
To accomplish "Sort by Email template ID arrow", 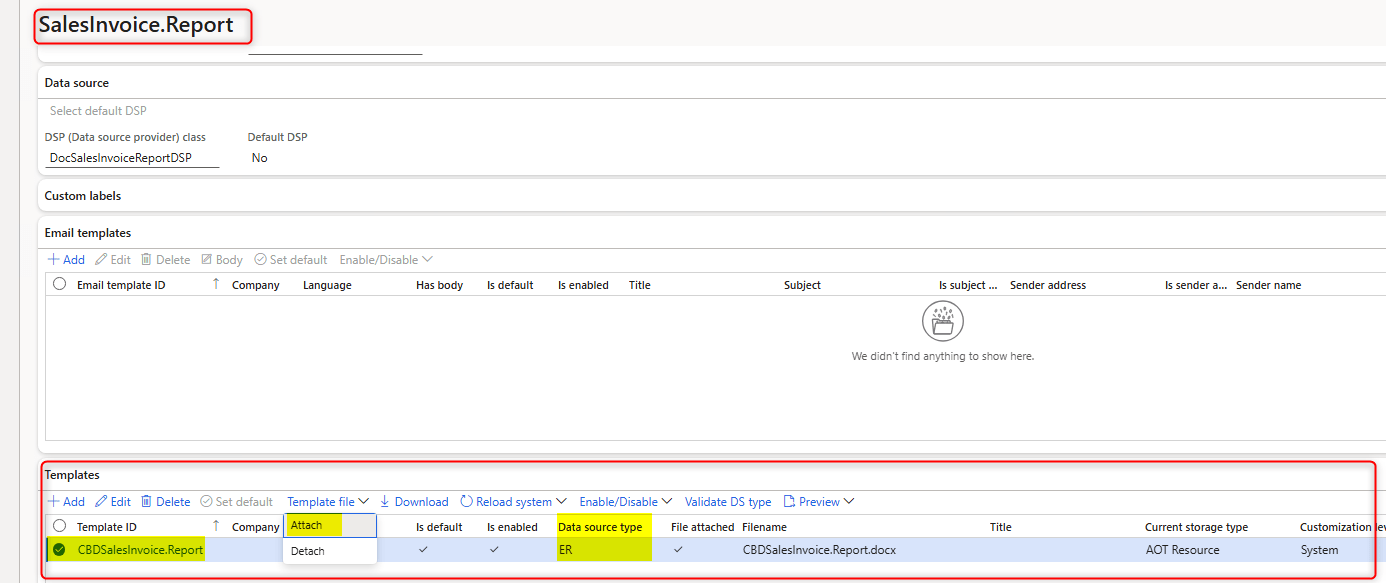I will [216, 285].
